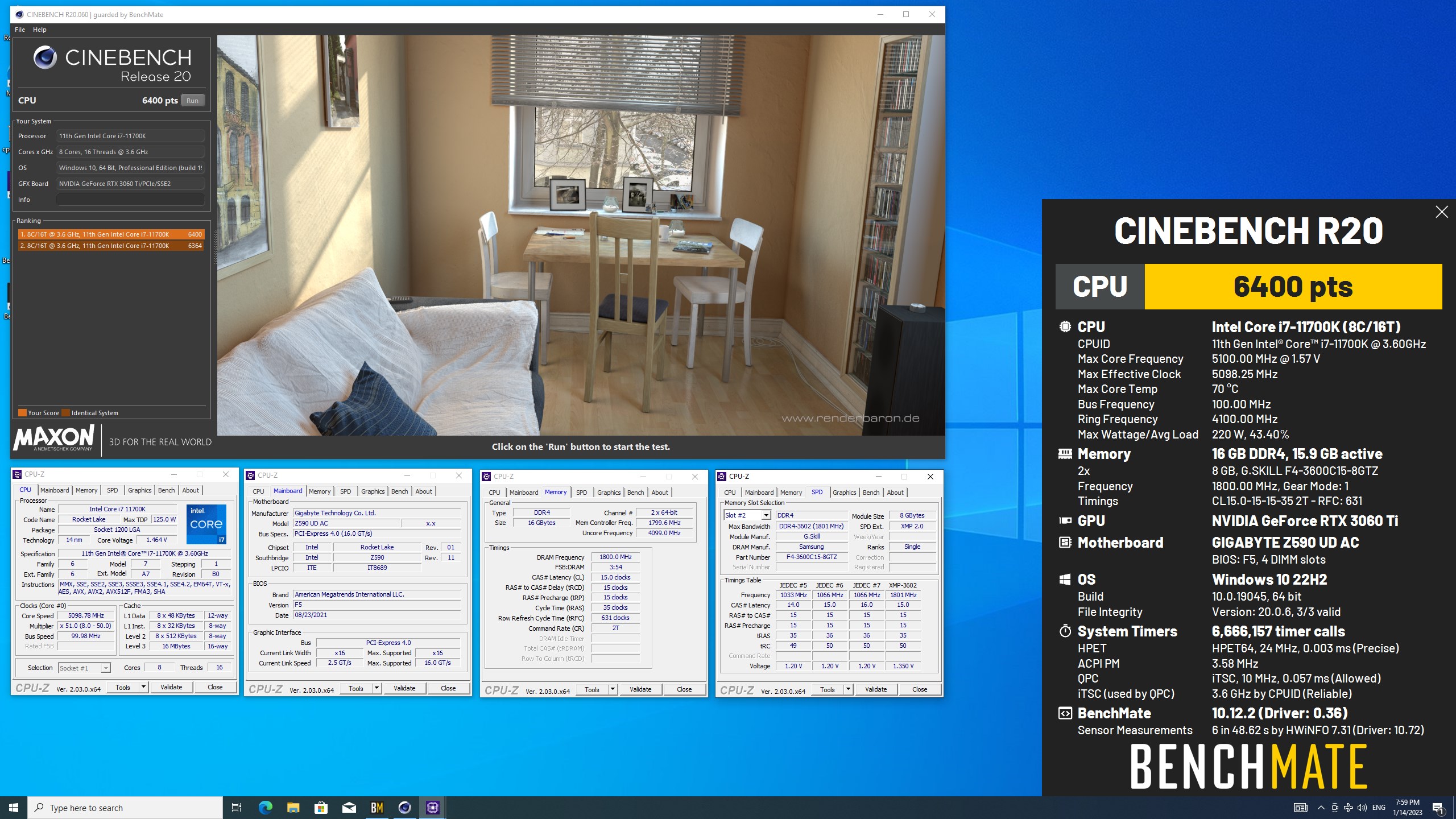Open News and interests from the taskbar
The width and height of the screenshot is (1456, 819).
coord(1301,808)
